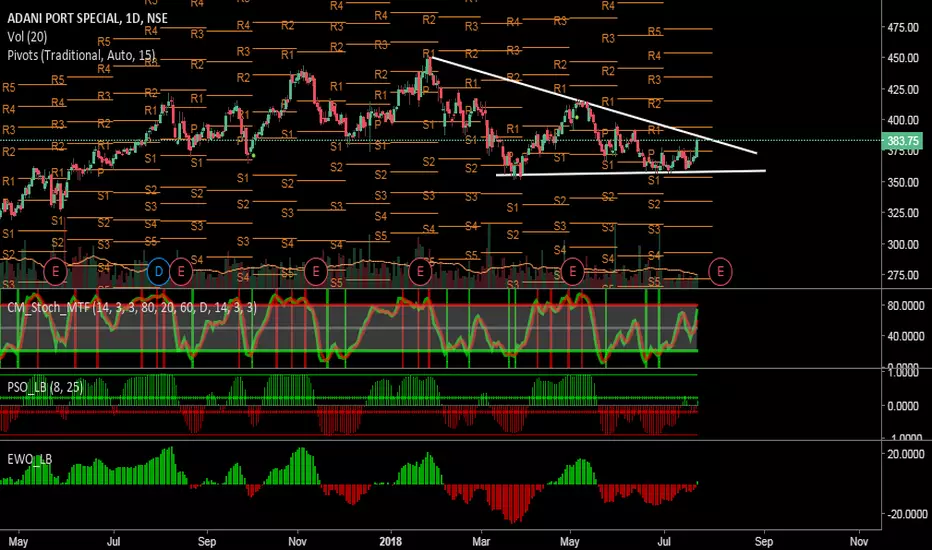Click the 80.0000 stochastic scale label
The height and width of the screenshot is (550, 932).
905,306
